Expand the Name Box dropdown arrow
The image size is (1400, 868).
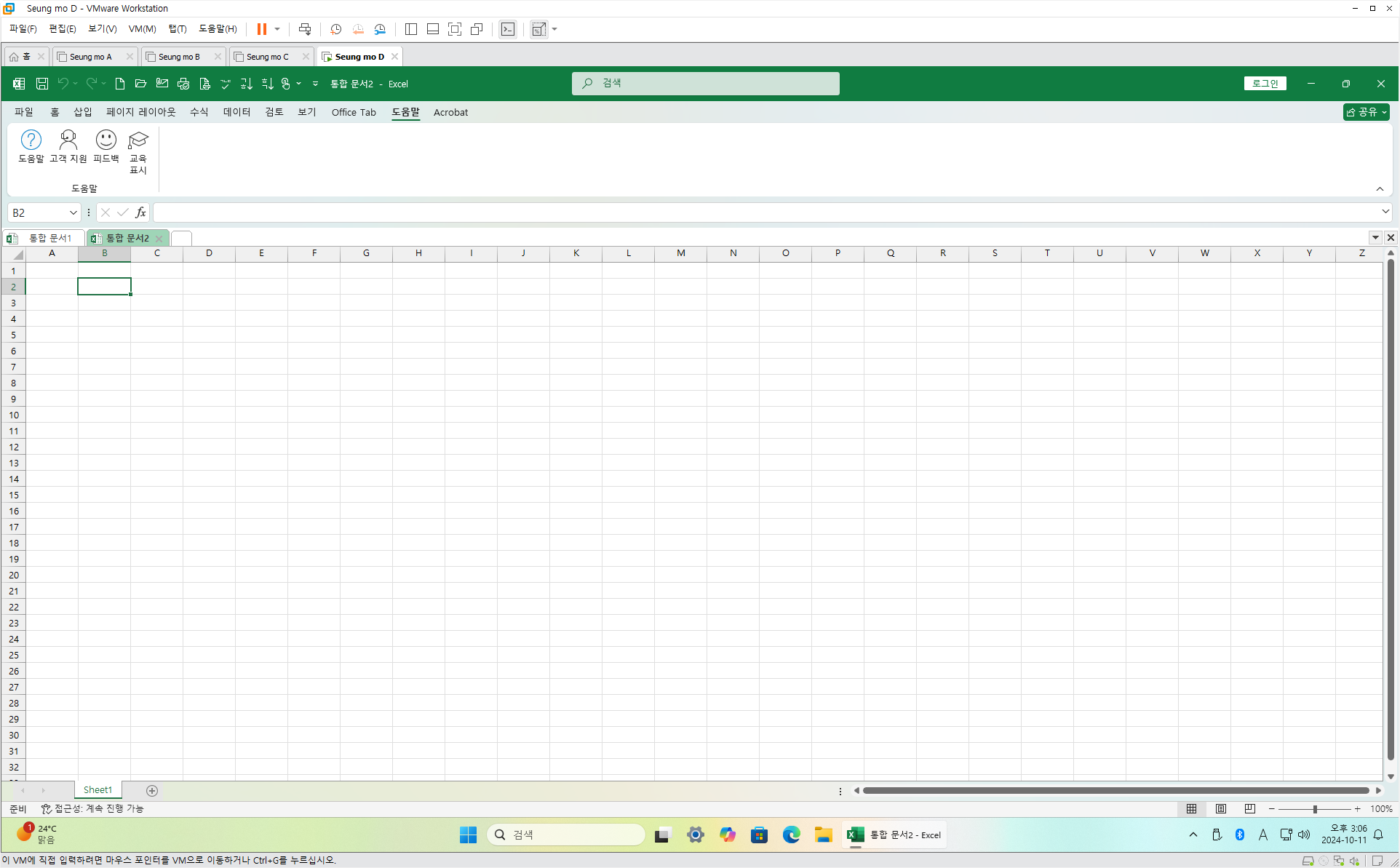click(73, 212)
